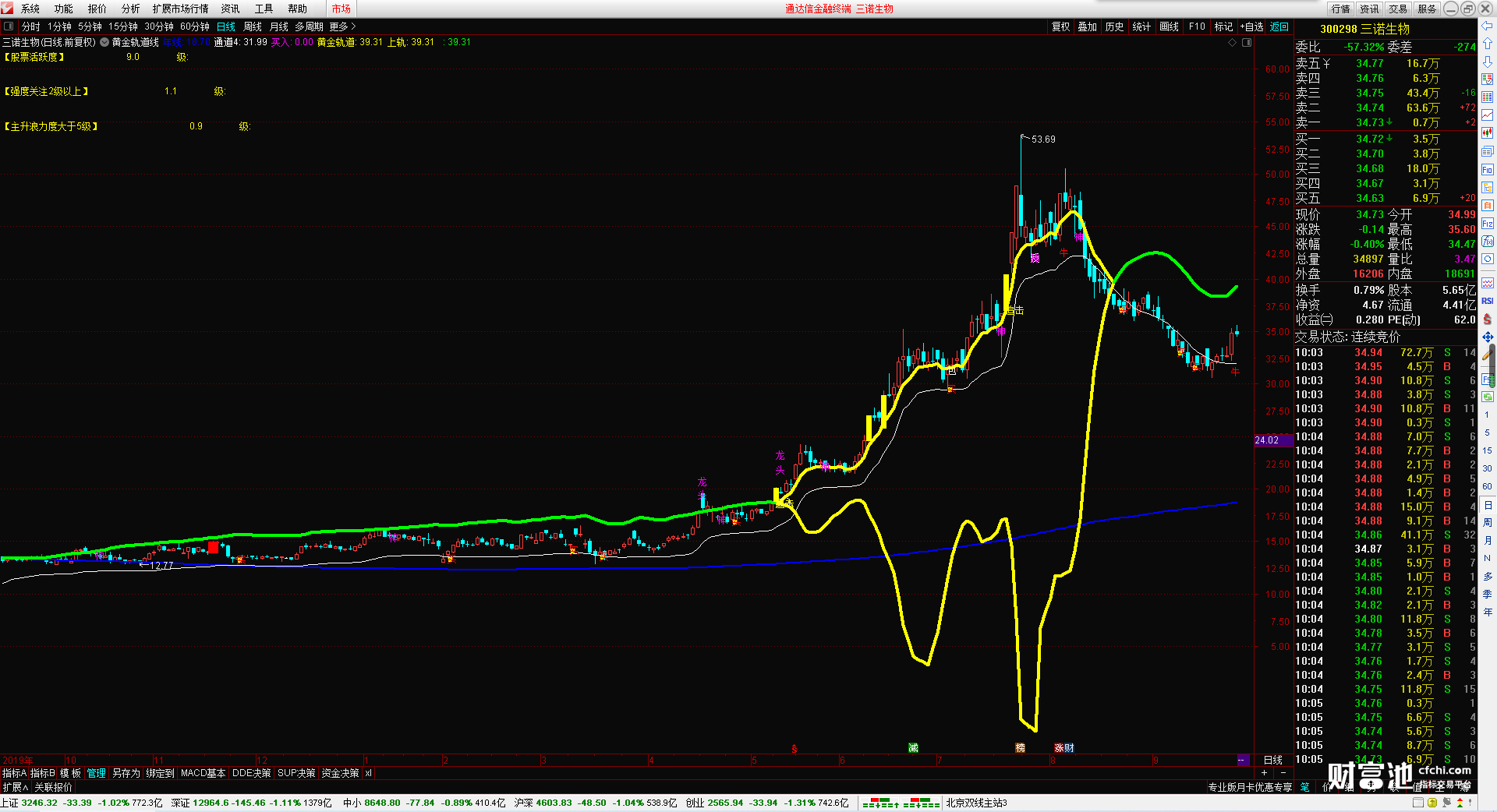Click the plus zoom button below chart

pos(1264,772)
